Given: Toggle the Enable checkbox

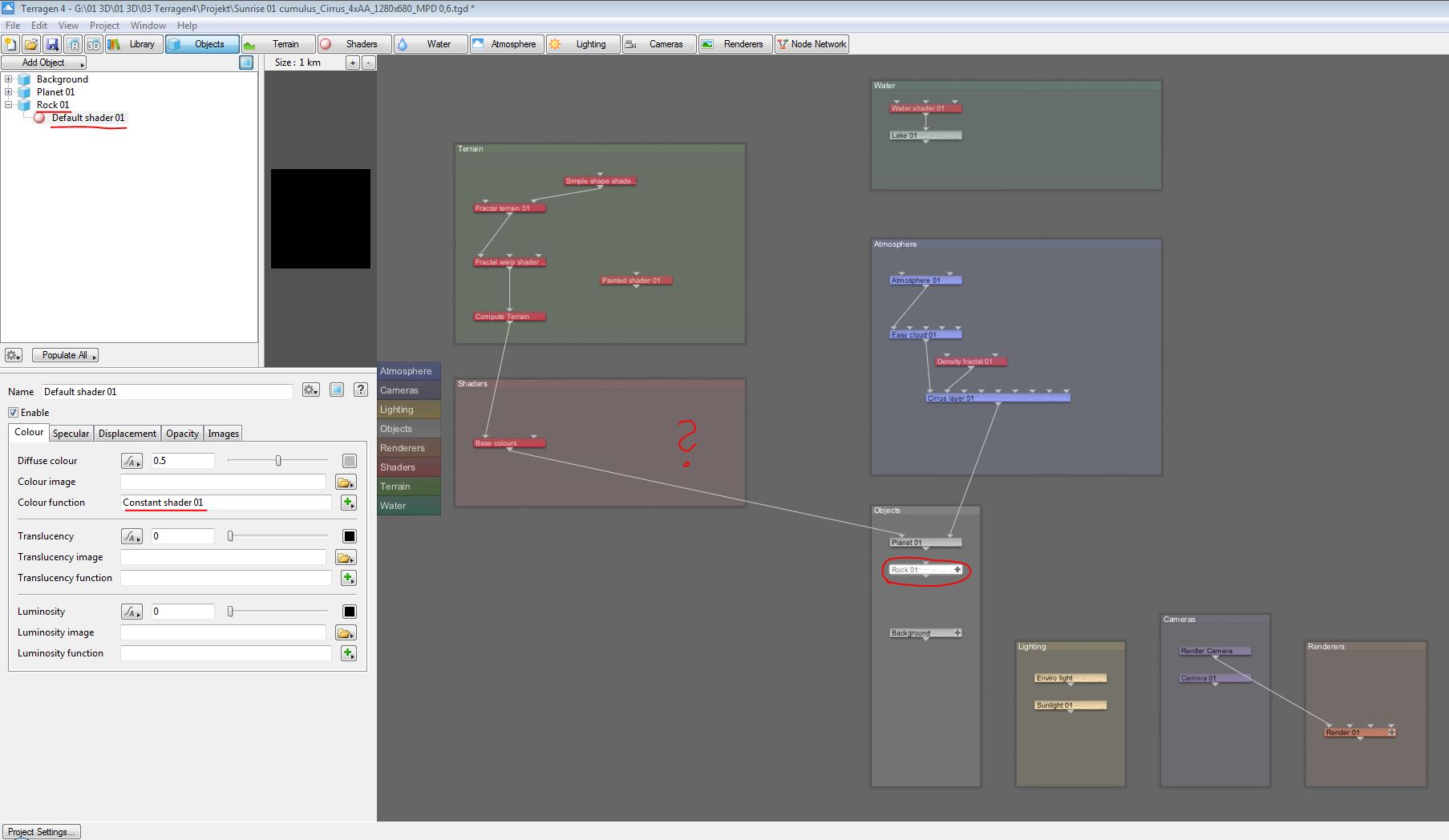Looking at the screenshot, I should point(13,413).
